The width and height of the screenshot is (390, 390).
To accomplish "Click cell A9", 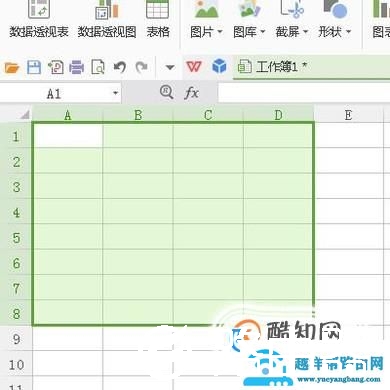I will [68, 338].
